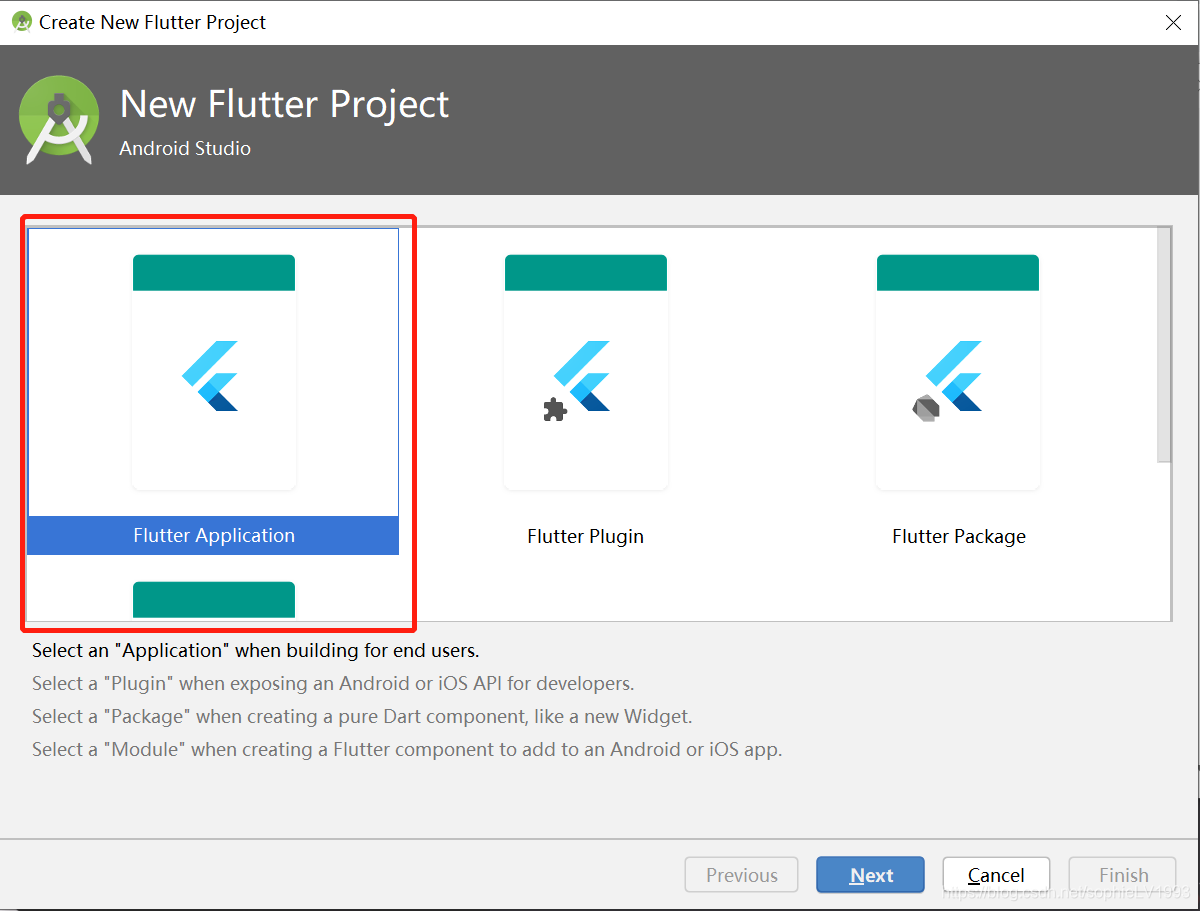Click the disabled Previous button

[742, 875]
